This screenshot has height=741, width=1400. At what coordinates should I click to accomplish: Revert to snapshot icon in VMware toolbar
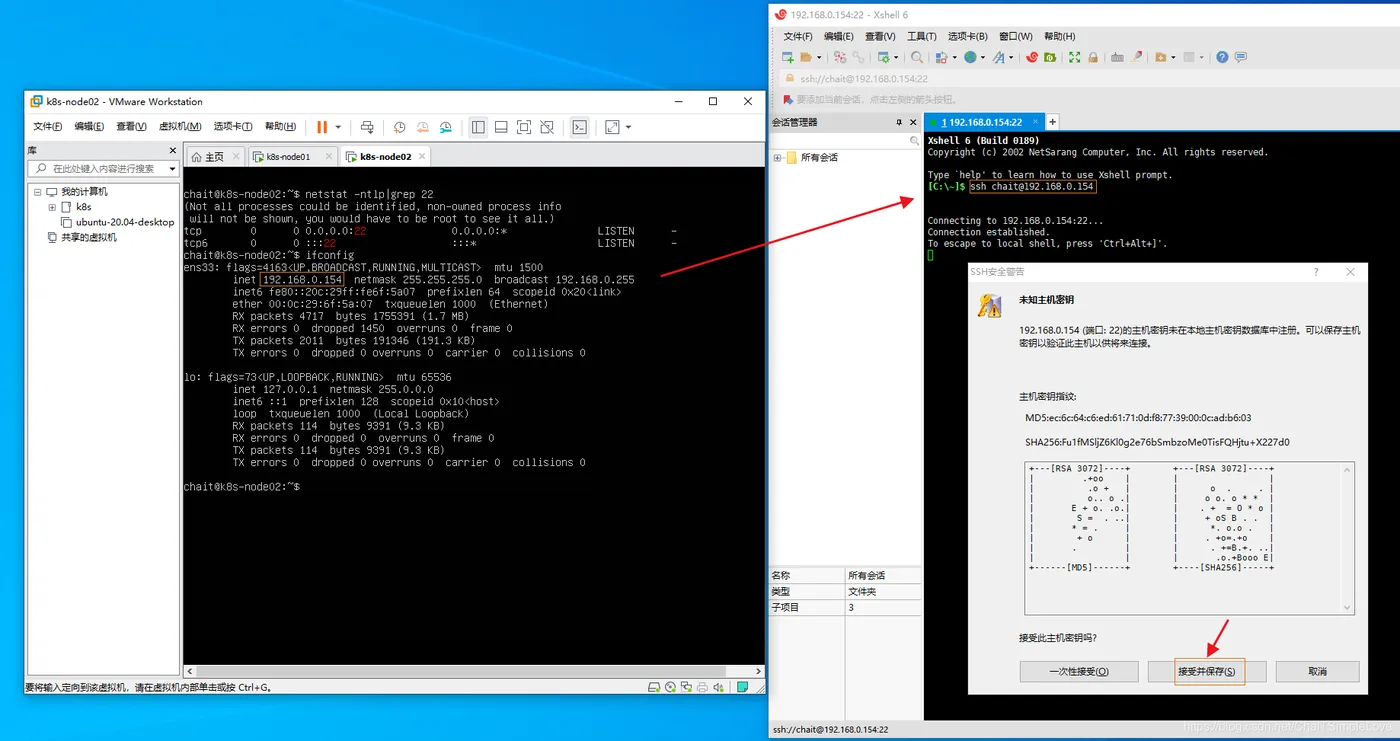point(422,128)
